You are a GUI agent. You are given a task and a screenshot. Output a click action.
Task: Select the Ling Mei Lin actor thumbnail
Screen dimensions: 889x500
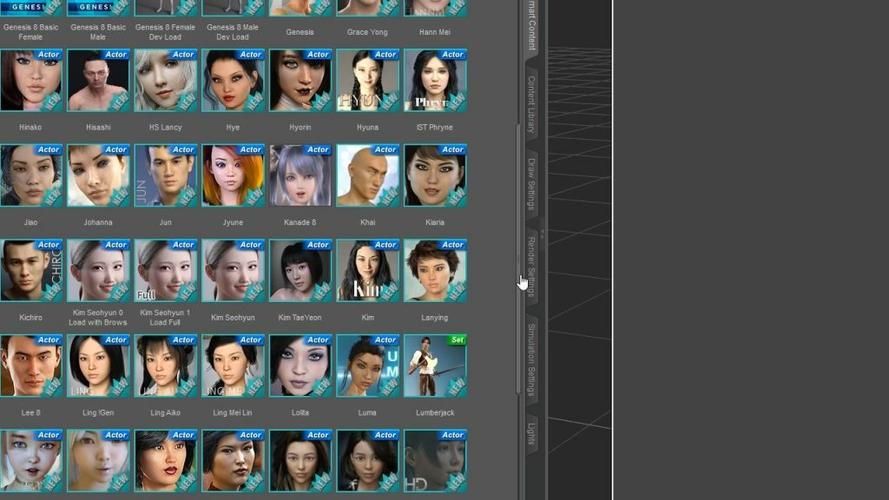tap(233, 366)
